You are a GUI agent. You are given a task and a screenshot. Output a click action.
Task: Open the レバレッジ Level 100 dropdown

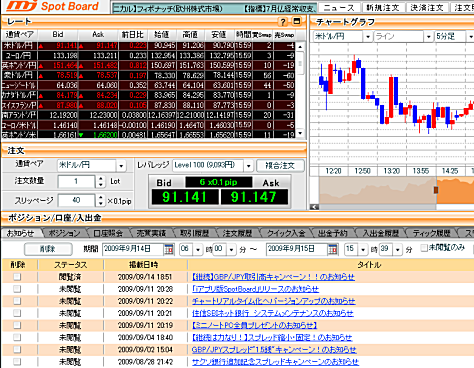point(248,165)
